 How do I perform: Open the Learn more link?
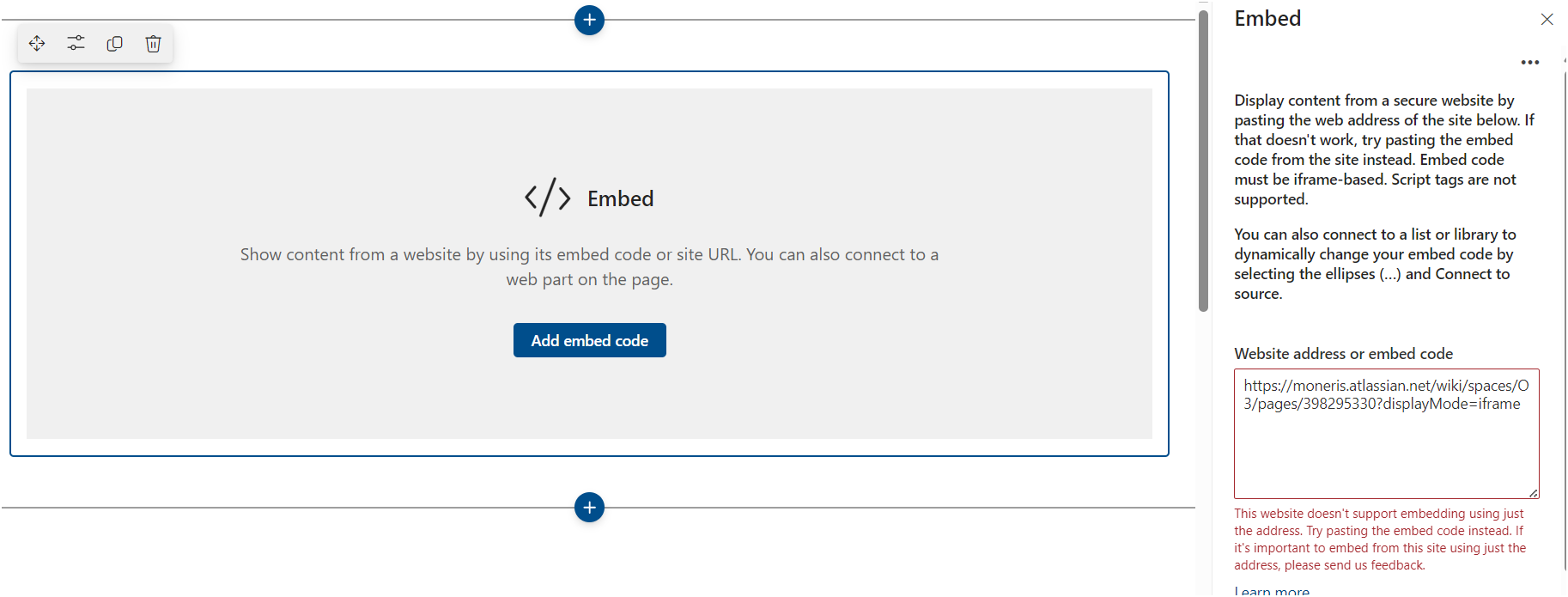[x=1271, y=590]
